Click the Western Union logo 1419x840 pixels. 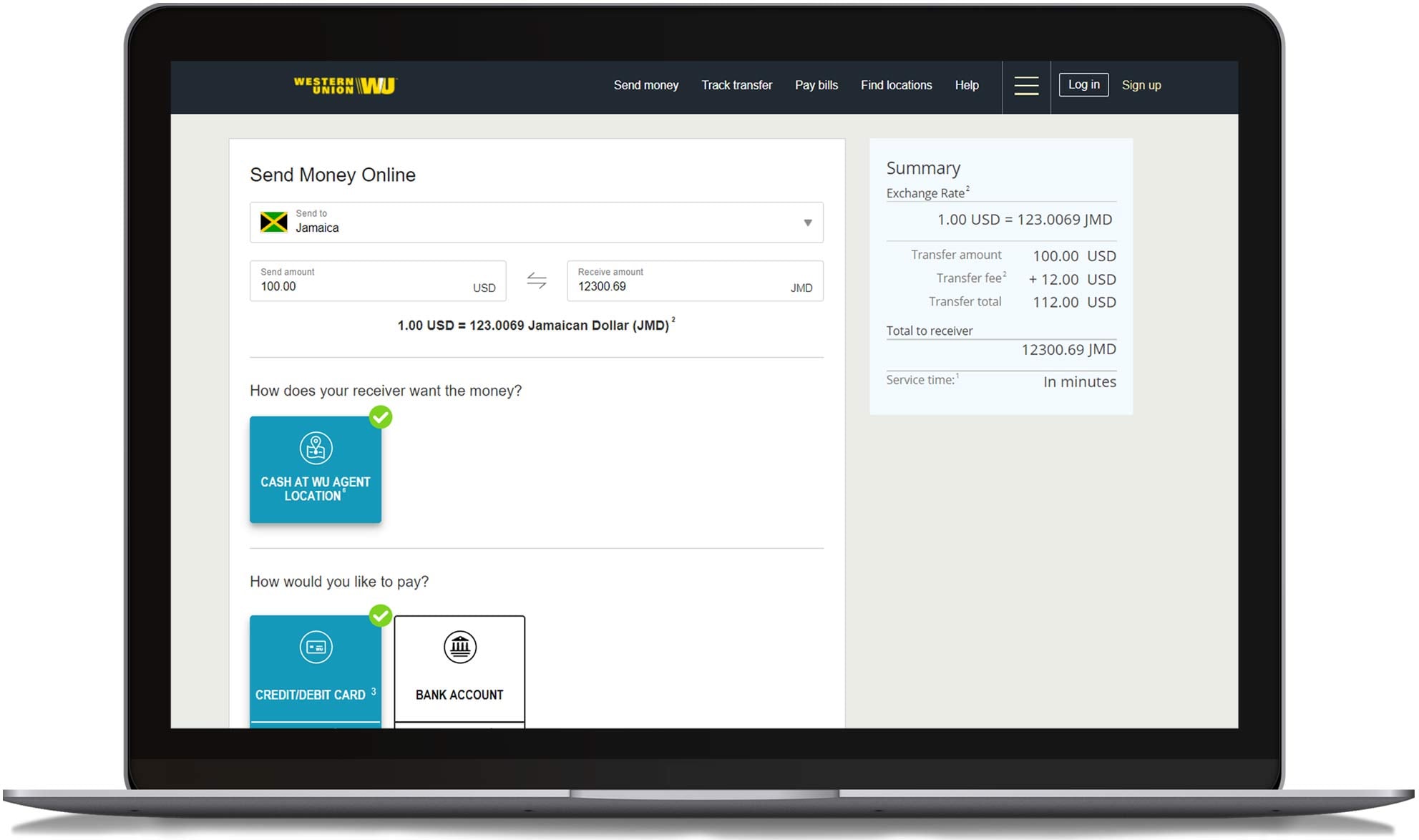tap(345, 86)
